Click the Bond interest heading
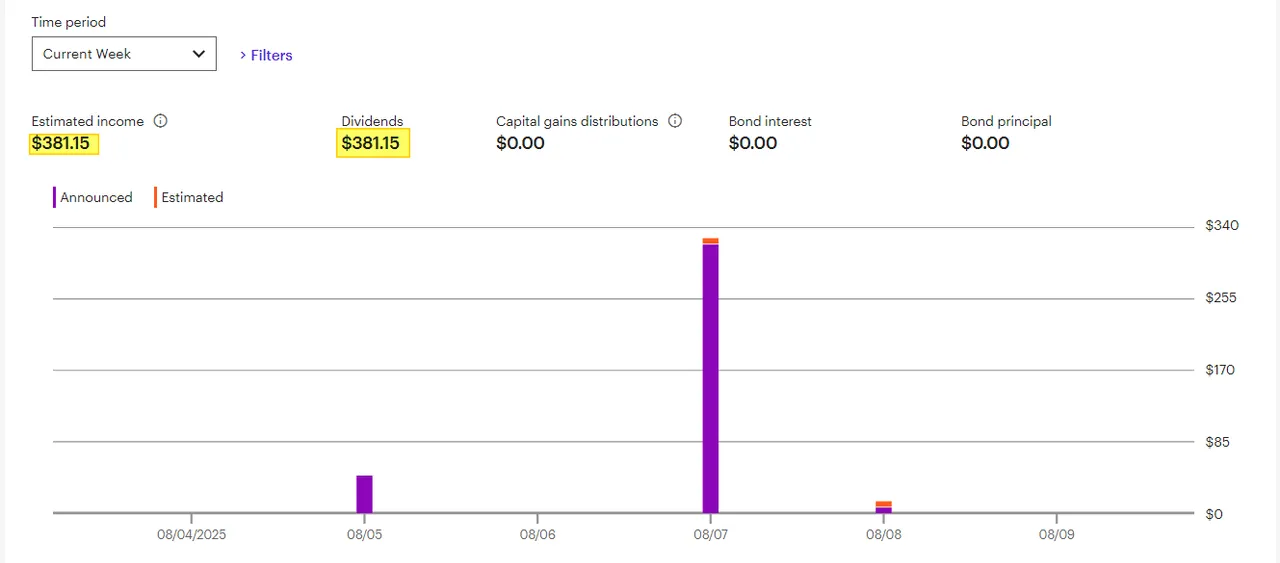 coord(770,121)
